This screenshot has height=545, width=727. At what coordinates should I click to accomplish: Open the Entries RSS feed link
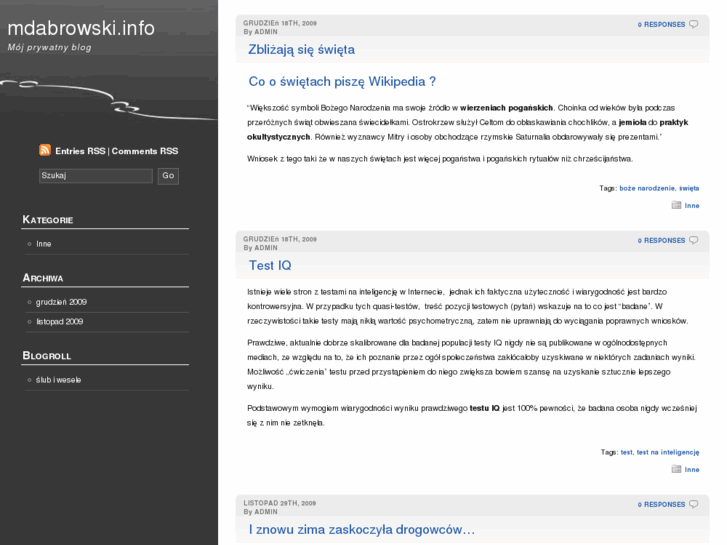click(80, 151)
